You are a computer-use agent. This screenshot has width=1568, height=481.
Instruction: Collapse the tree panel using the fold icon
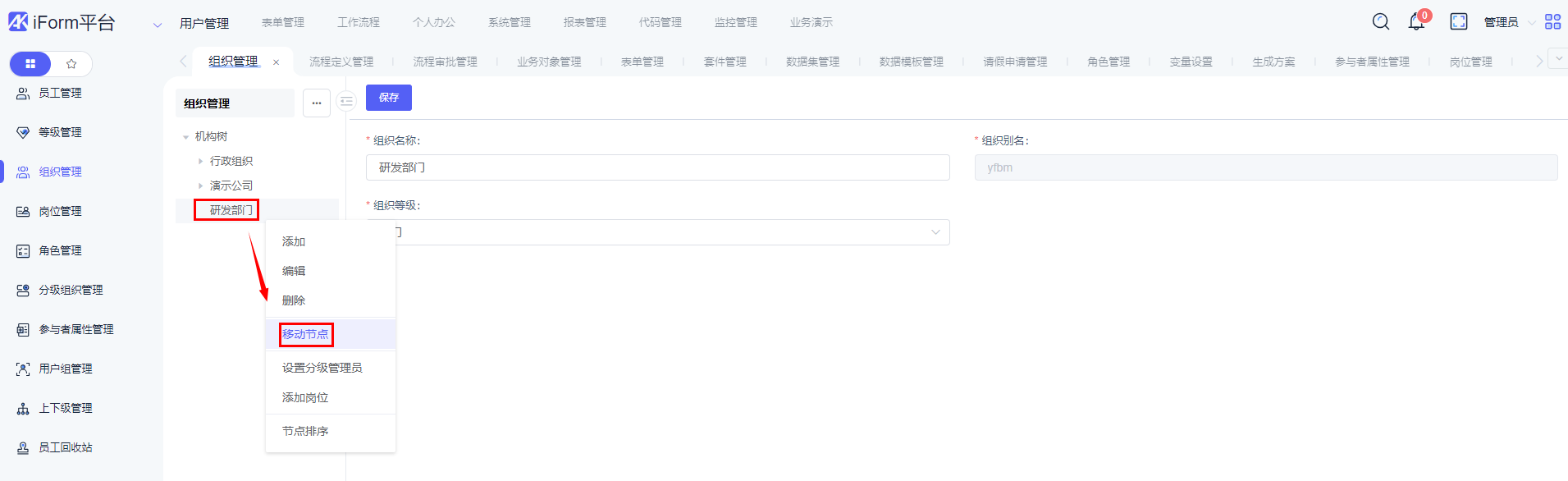(x=346, y=102)
